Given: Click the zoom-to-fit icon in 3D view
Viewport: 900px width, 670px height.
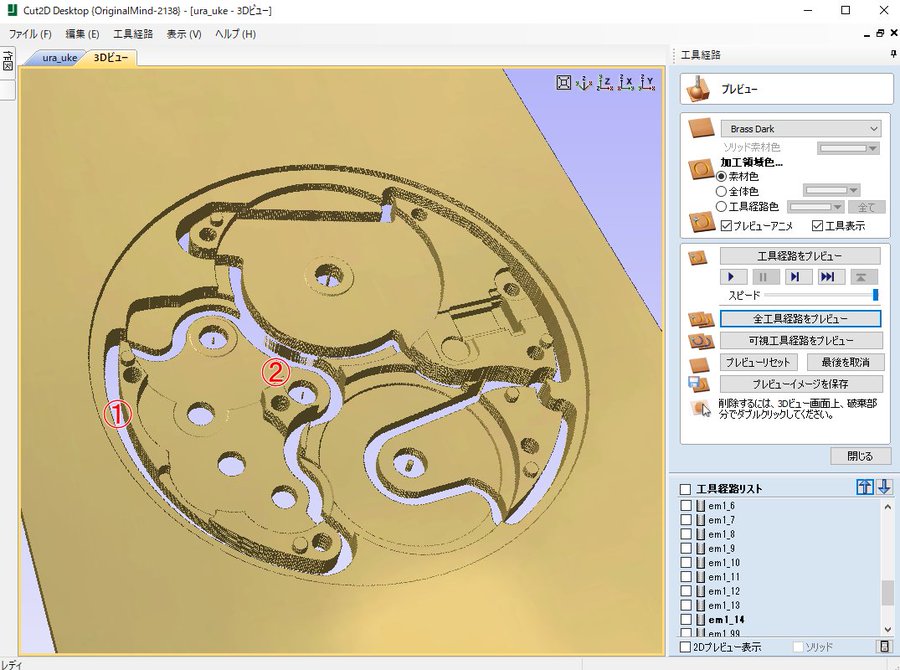Looking at the screenshot, I should 564,83.
